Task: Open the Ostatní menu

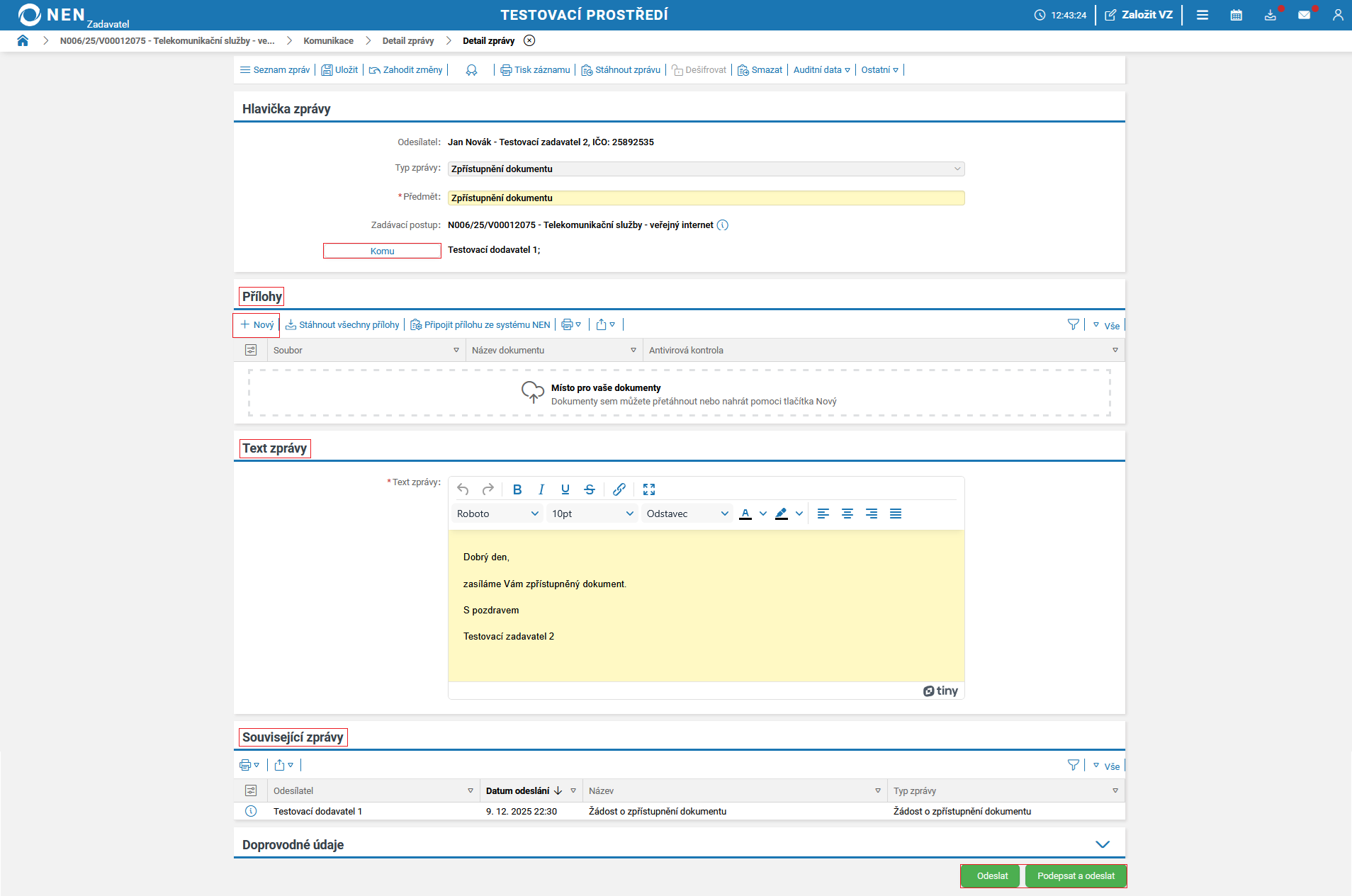Action: [879, 70]
